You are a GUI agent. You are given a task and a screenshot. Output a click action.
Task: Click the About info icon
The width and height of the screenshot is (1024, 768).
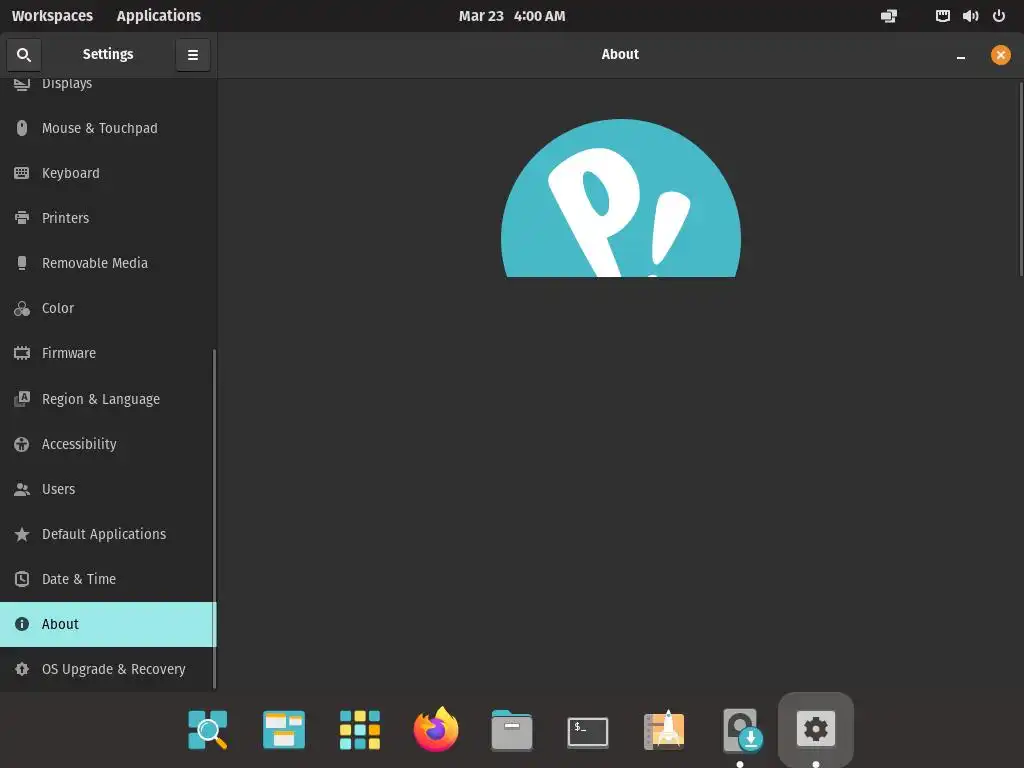pyautogui.click(x=22, y=624)
